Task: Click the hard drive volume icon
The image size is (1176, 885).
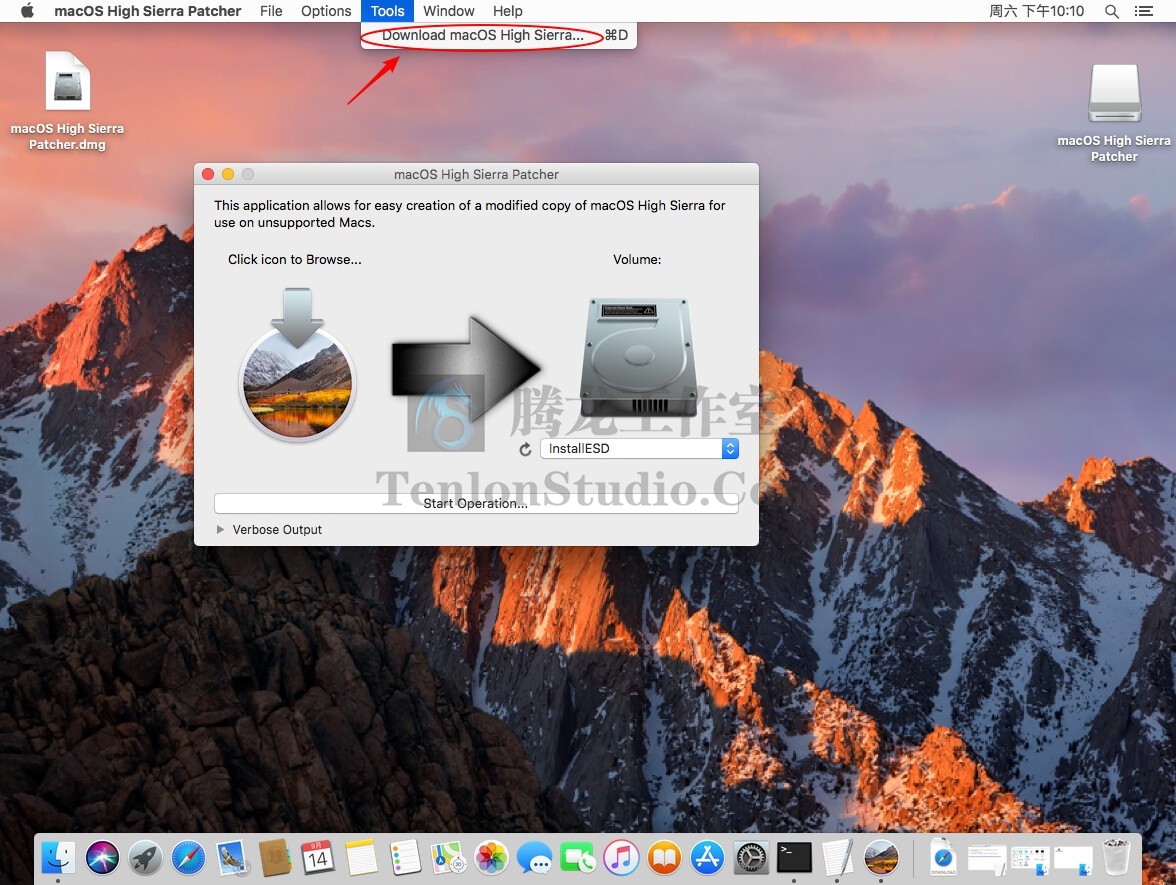Action: (x=639, y=357)
